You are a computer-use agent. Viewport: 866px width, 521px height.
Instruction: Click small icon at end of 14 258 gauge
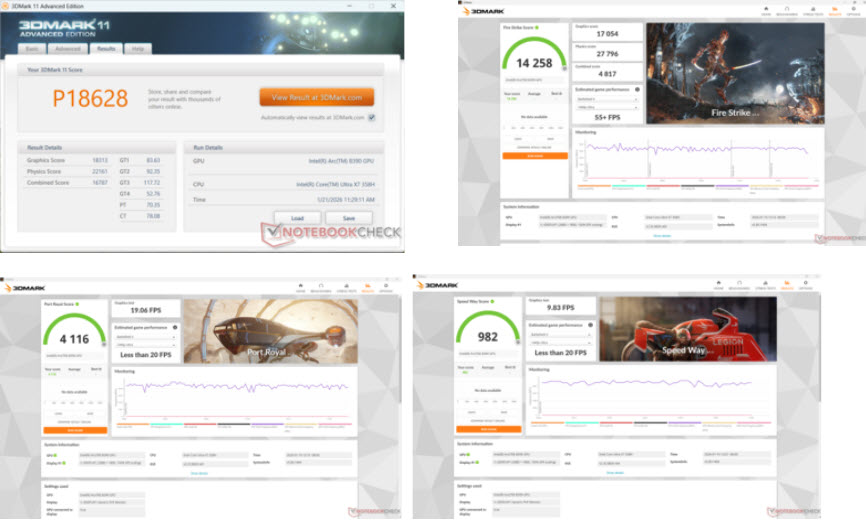564,69
